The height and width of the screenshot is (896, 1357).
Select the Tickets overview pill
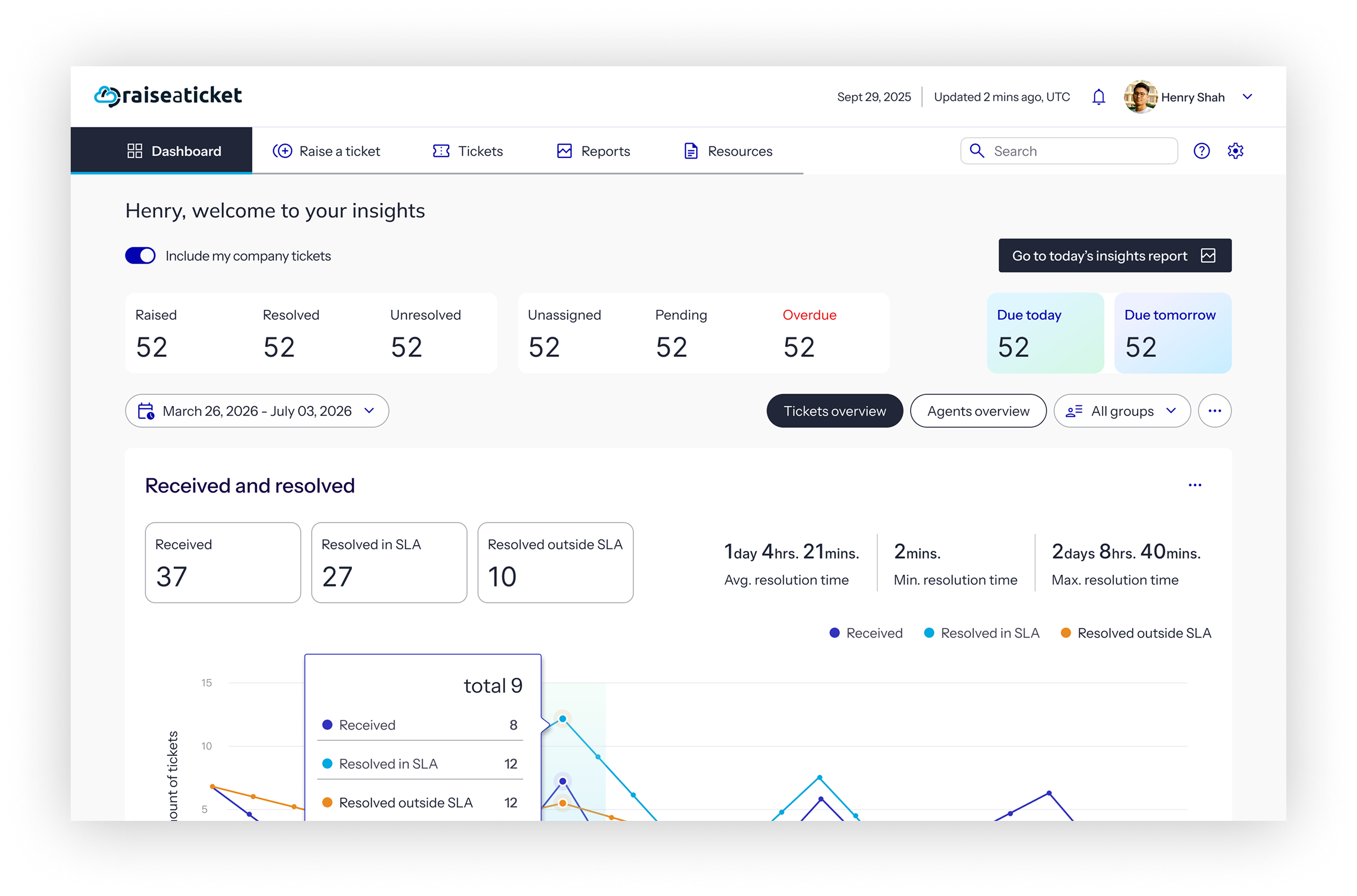834,411
